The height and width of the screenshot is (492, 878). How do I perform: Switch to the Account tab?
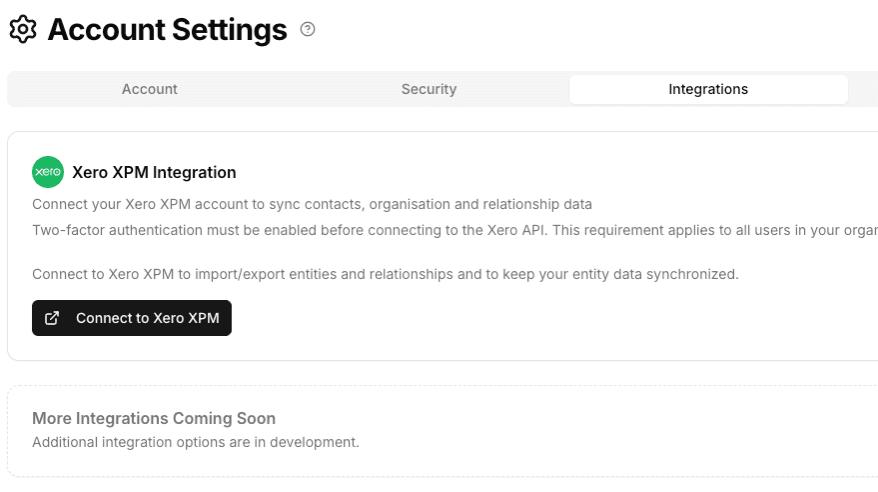point(150,89)
